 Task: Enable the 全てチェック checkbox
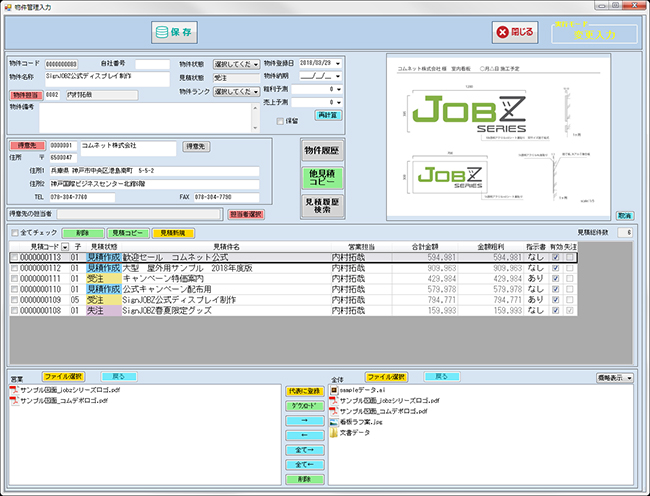pyautogui.click(x=15, y=232)
